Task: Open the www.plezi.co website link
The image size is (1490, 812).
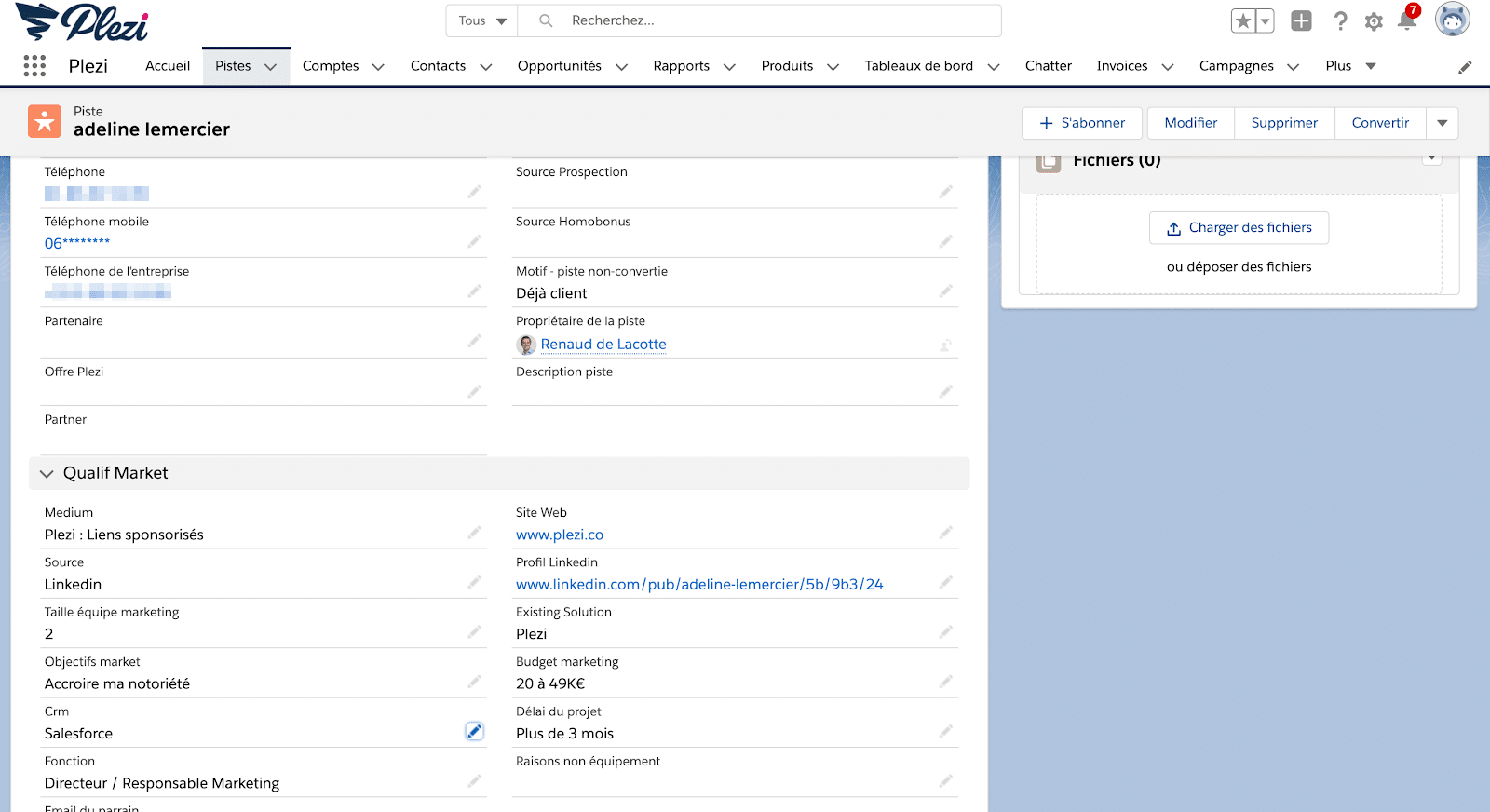Action: click(560, 535)
